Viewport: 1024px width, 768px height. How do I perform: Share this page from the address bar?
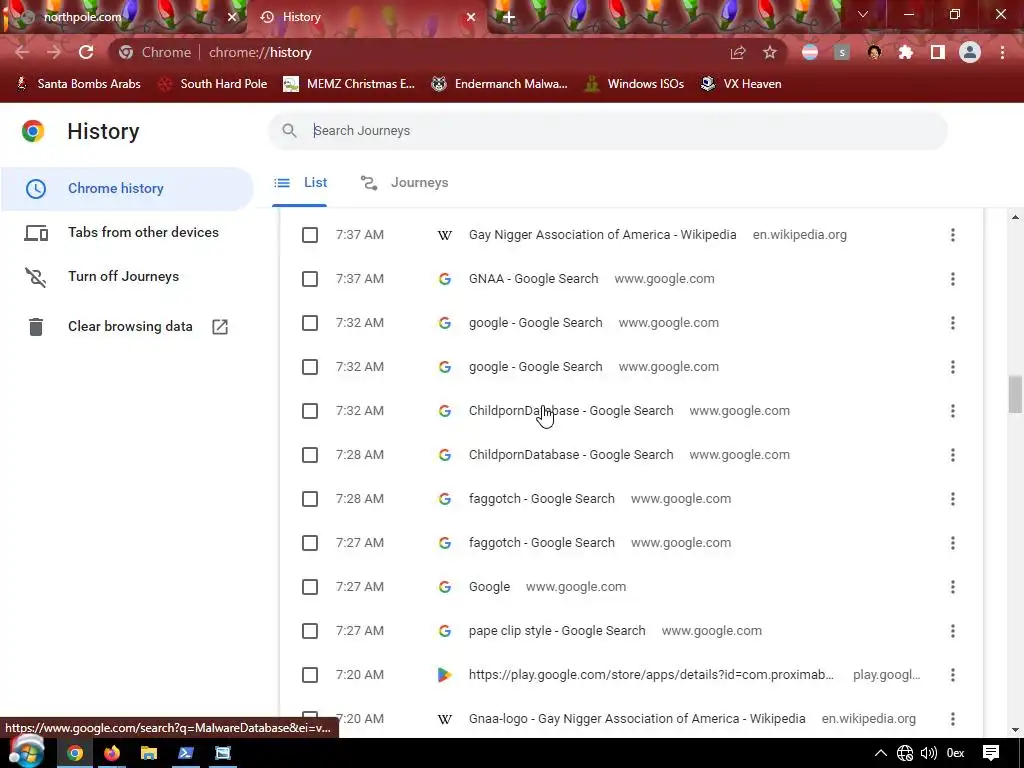click(738, 52)
